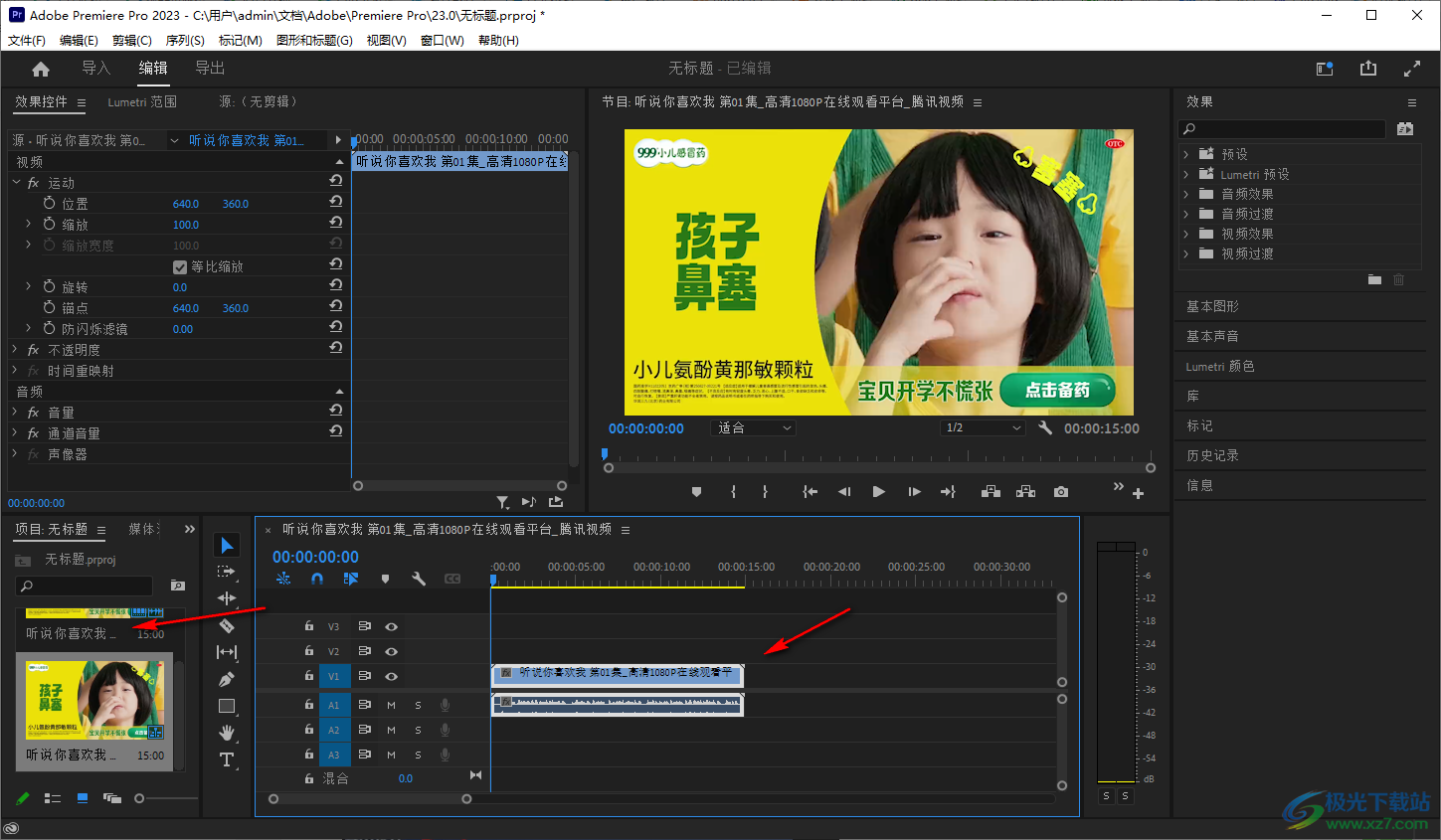Add marker in timeline panel

tap(385, 579)
